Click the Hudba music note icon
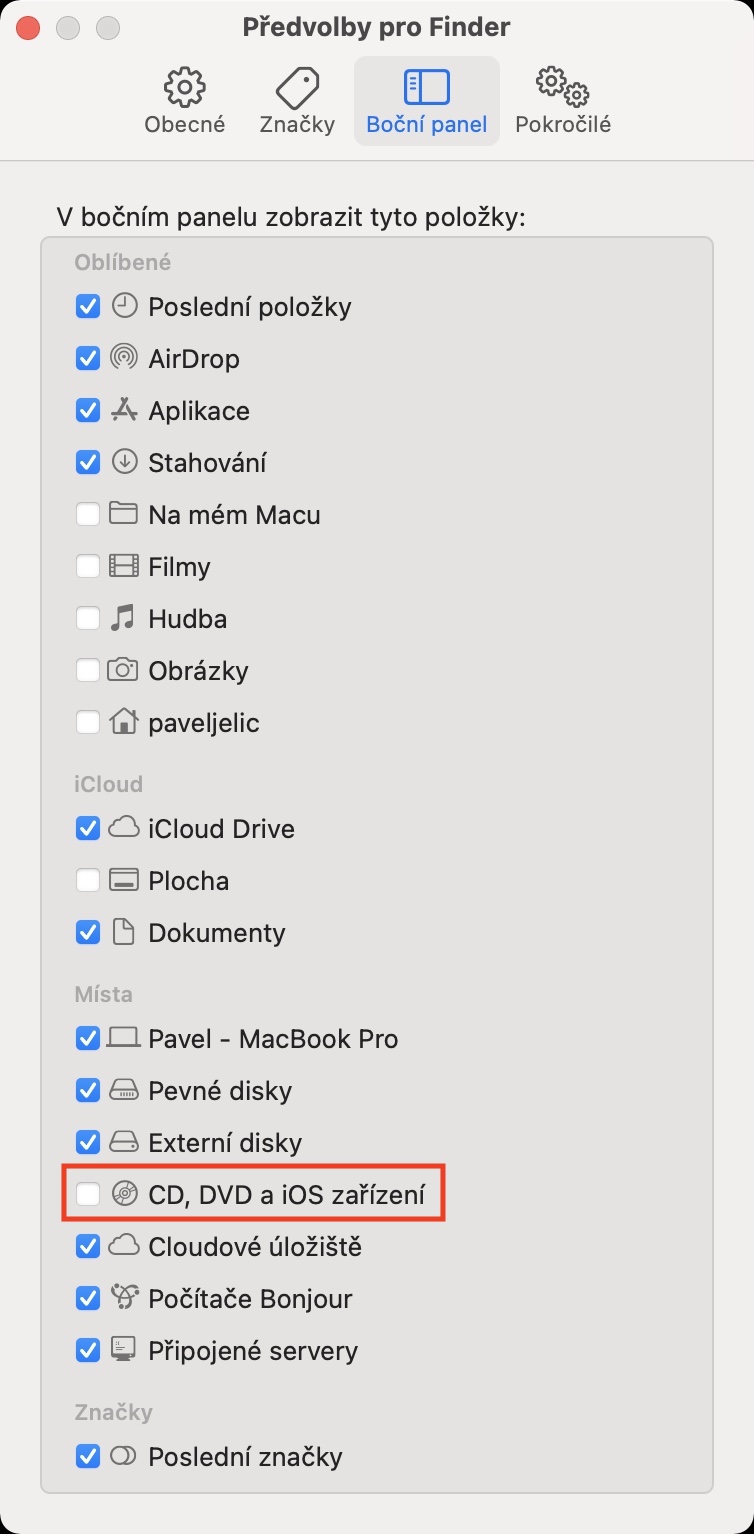 pos(123,618)
